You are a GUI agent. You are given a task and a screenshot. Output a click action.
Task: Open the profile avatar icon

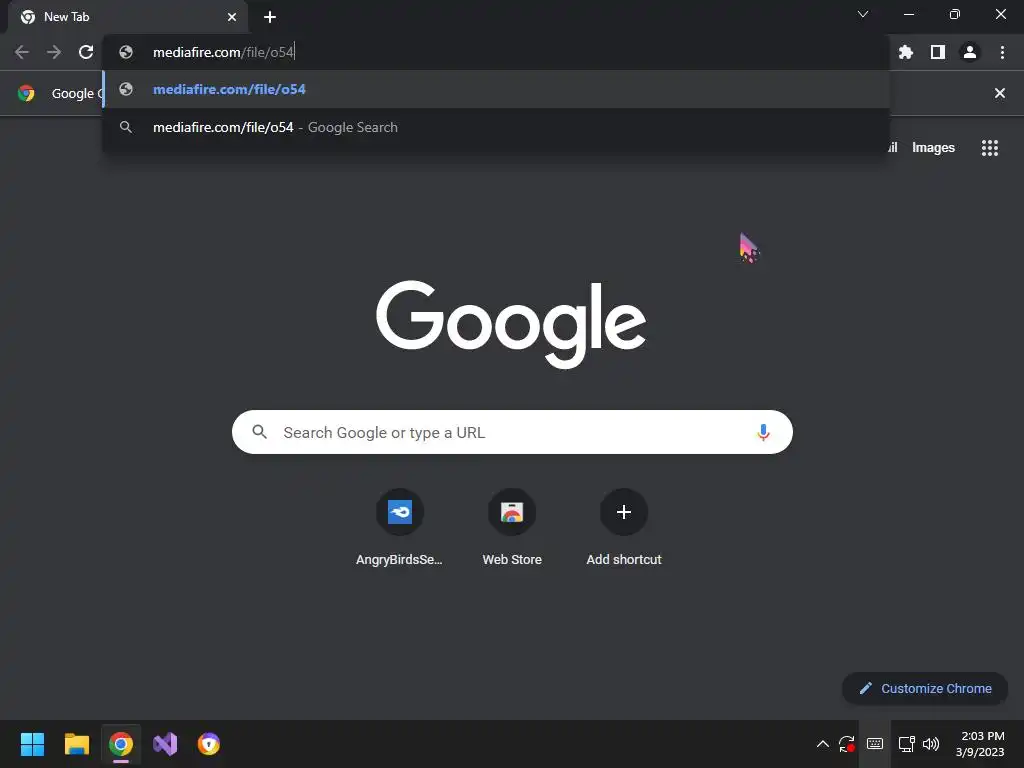(970, 52)
